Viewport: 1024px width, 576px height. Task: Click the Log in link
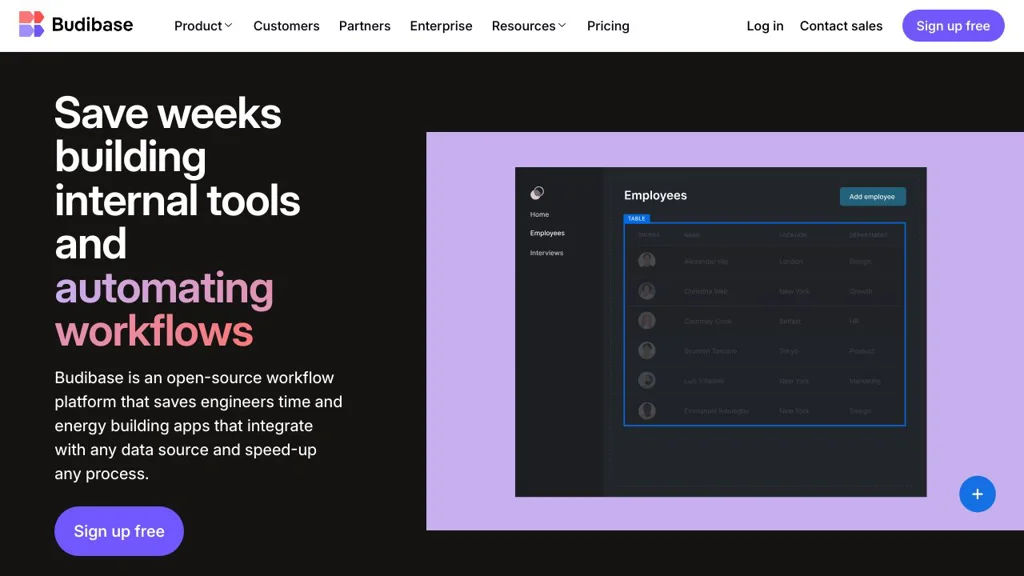[x=765, y=26]
